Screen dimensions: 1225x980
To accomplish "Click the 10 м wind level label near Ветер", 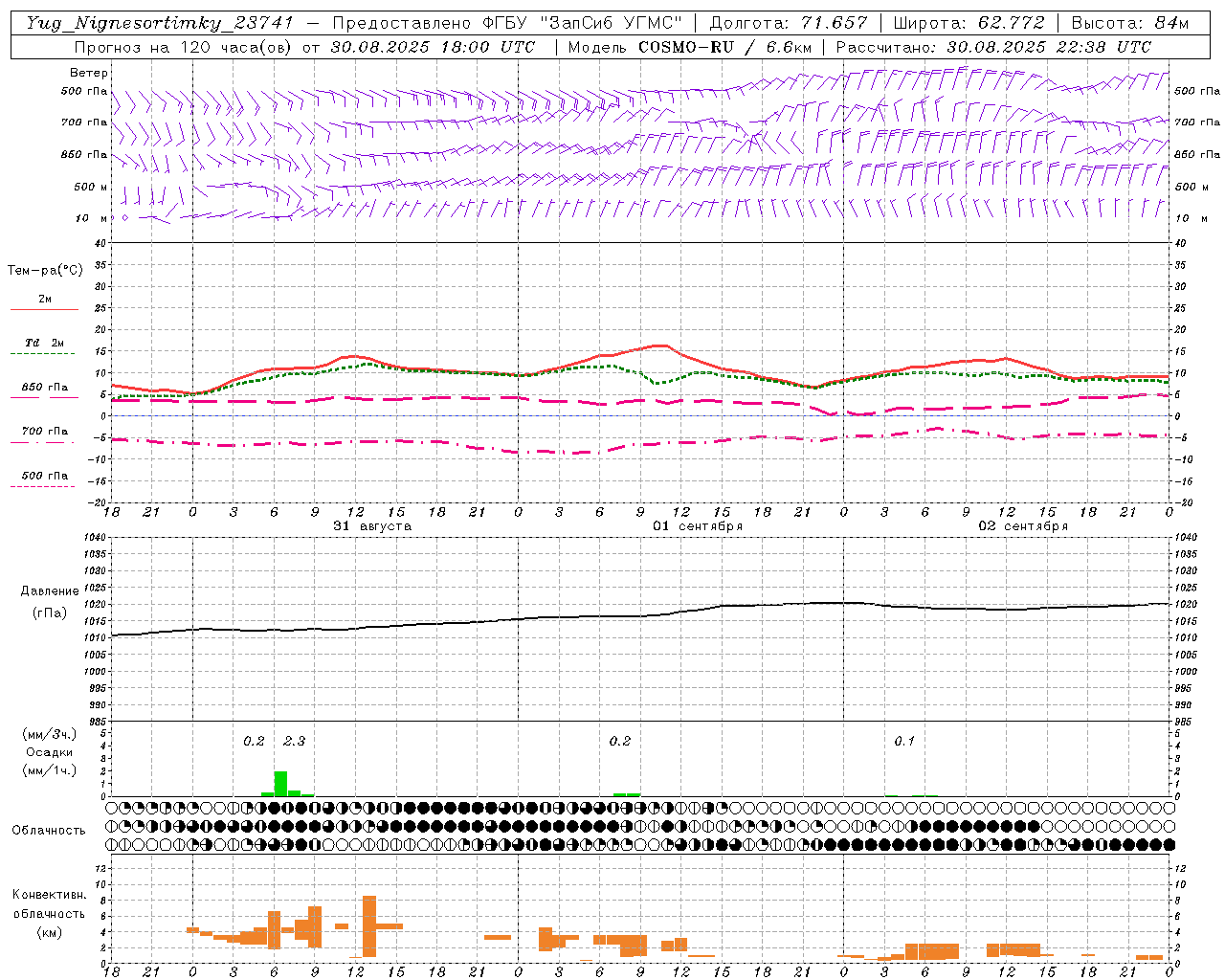I will pos(92,218).
